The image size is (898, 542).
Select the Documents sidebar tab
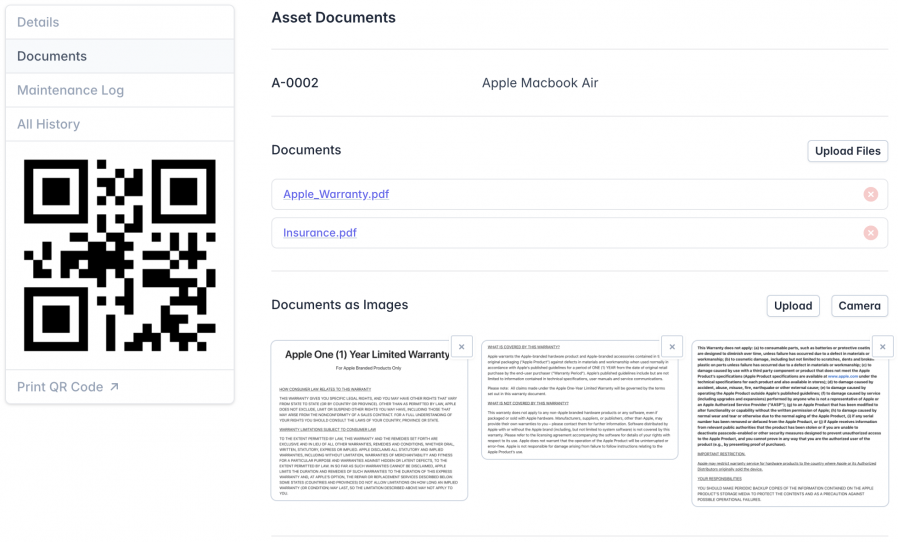120,56
